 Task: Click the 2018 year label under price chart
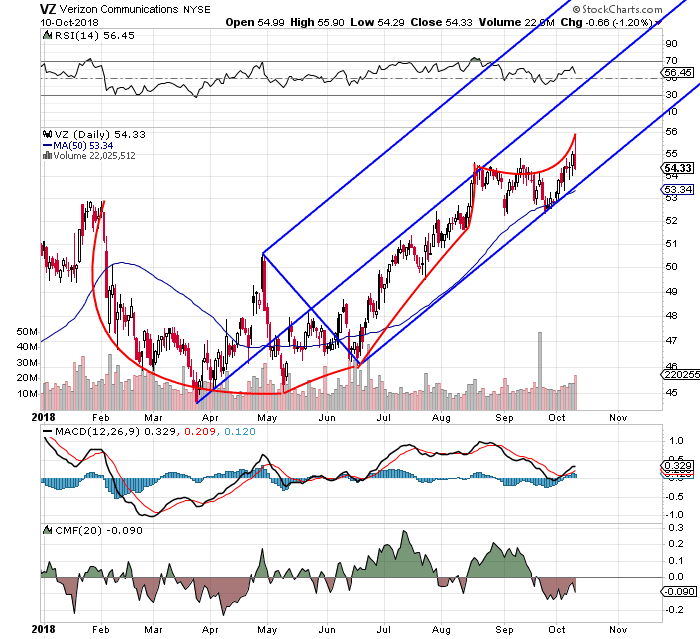(44, 417)
